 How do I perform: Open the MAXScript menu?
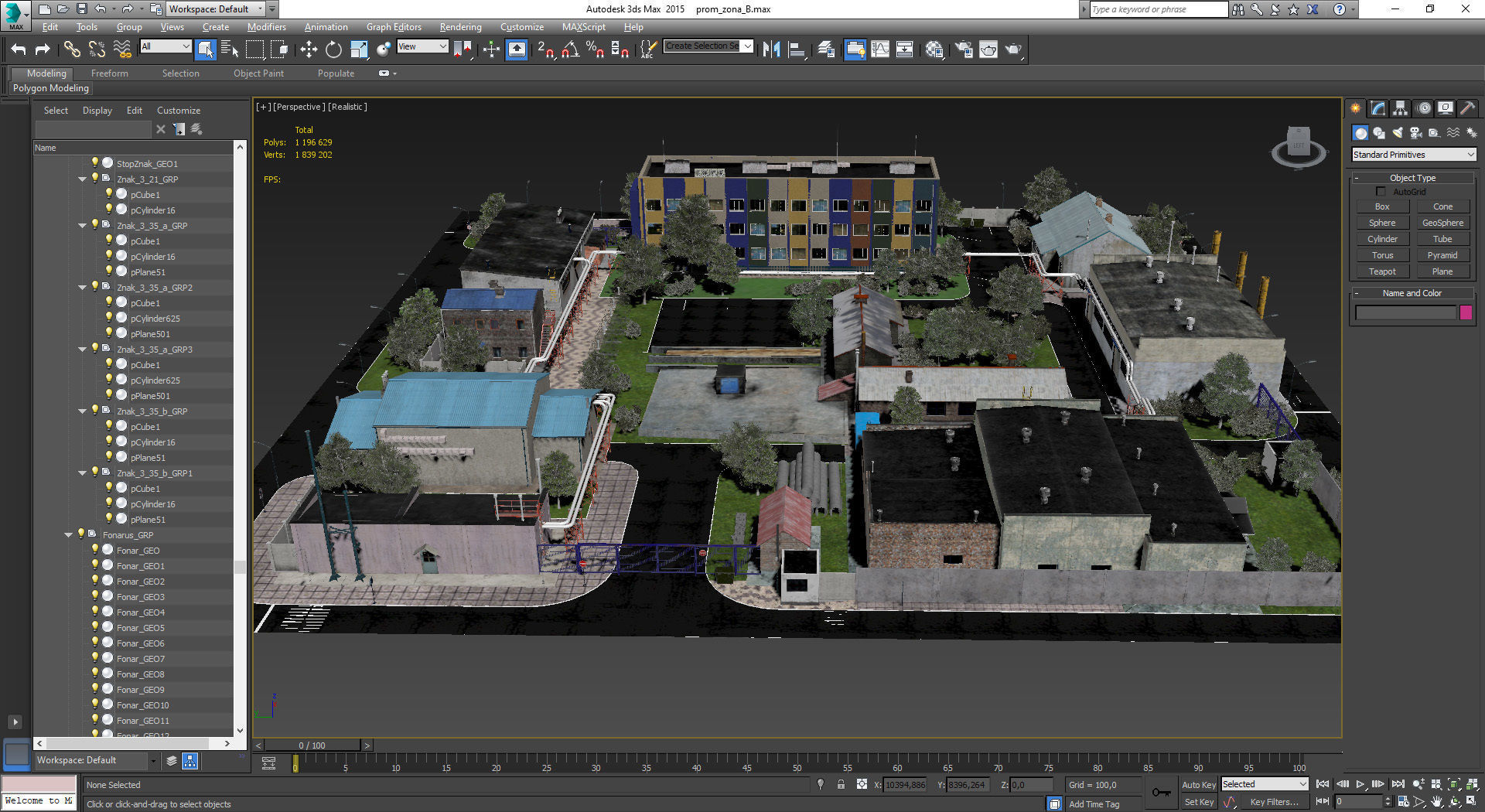coord(583,27)
